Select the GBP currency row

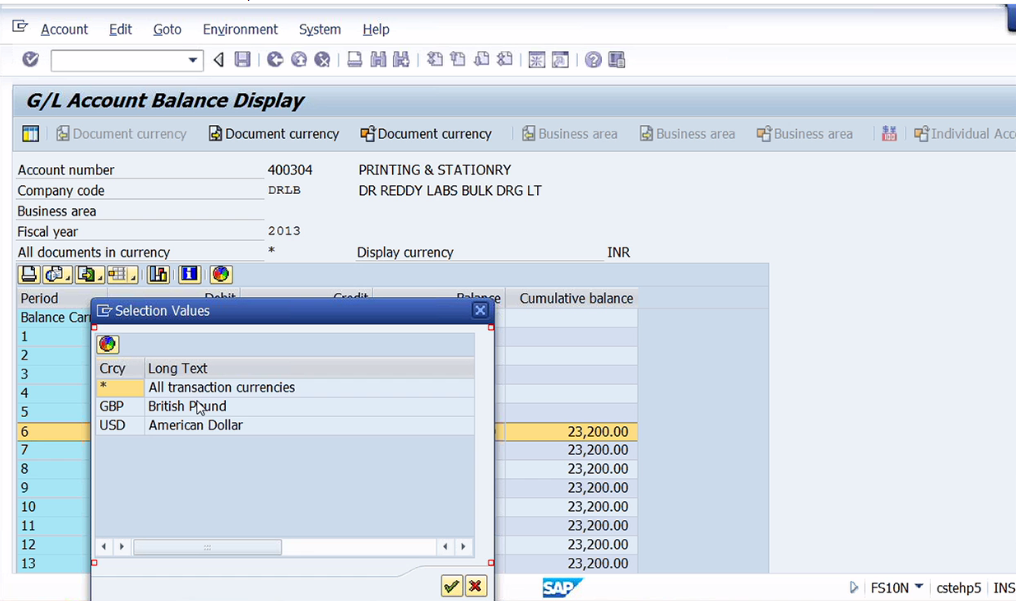285,406
